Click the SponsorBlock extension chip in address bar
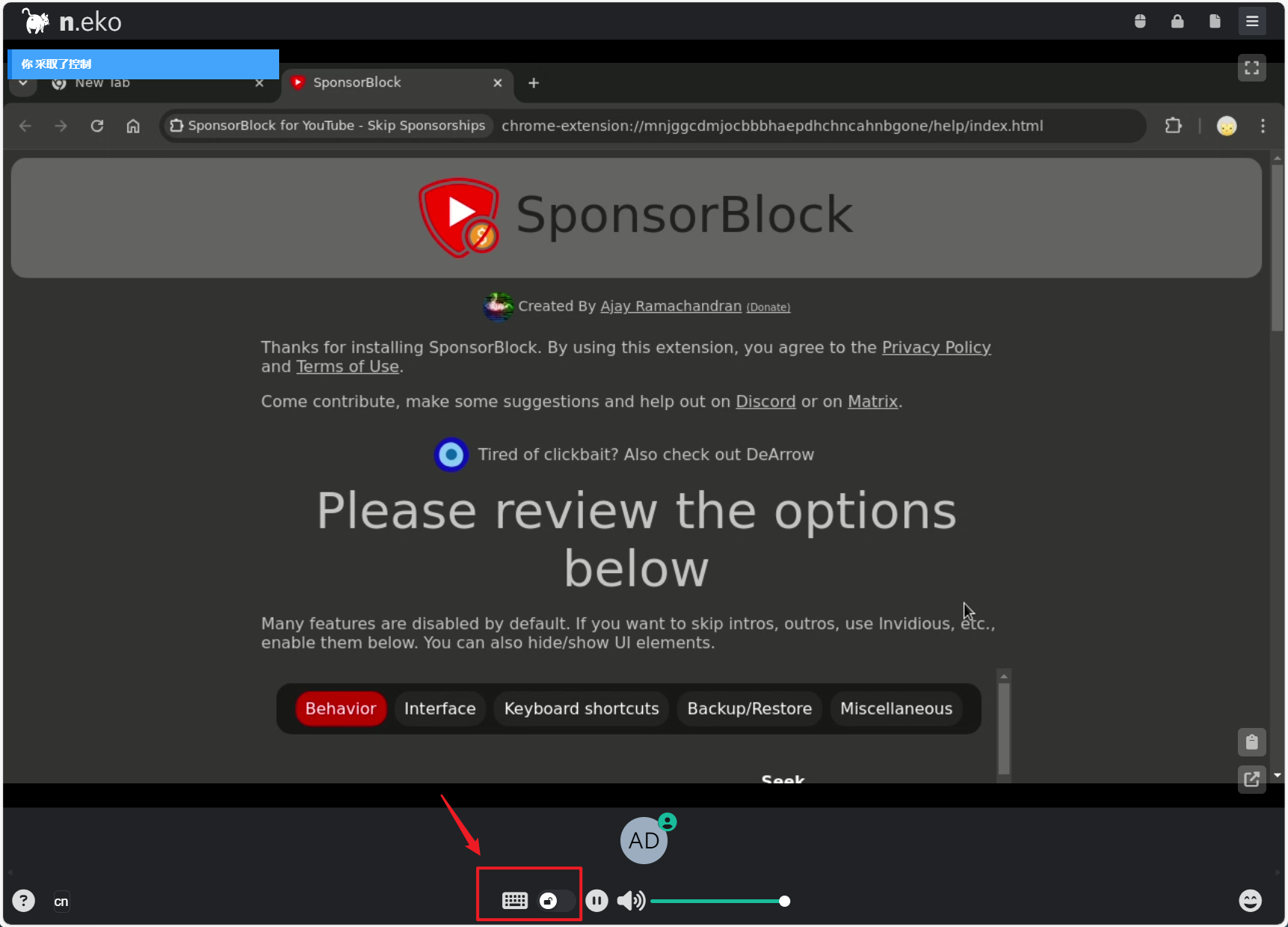1288x927 pixels. pyautogui.click(x=329, y=126)
